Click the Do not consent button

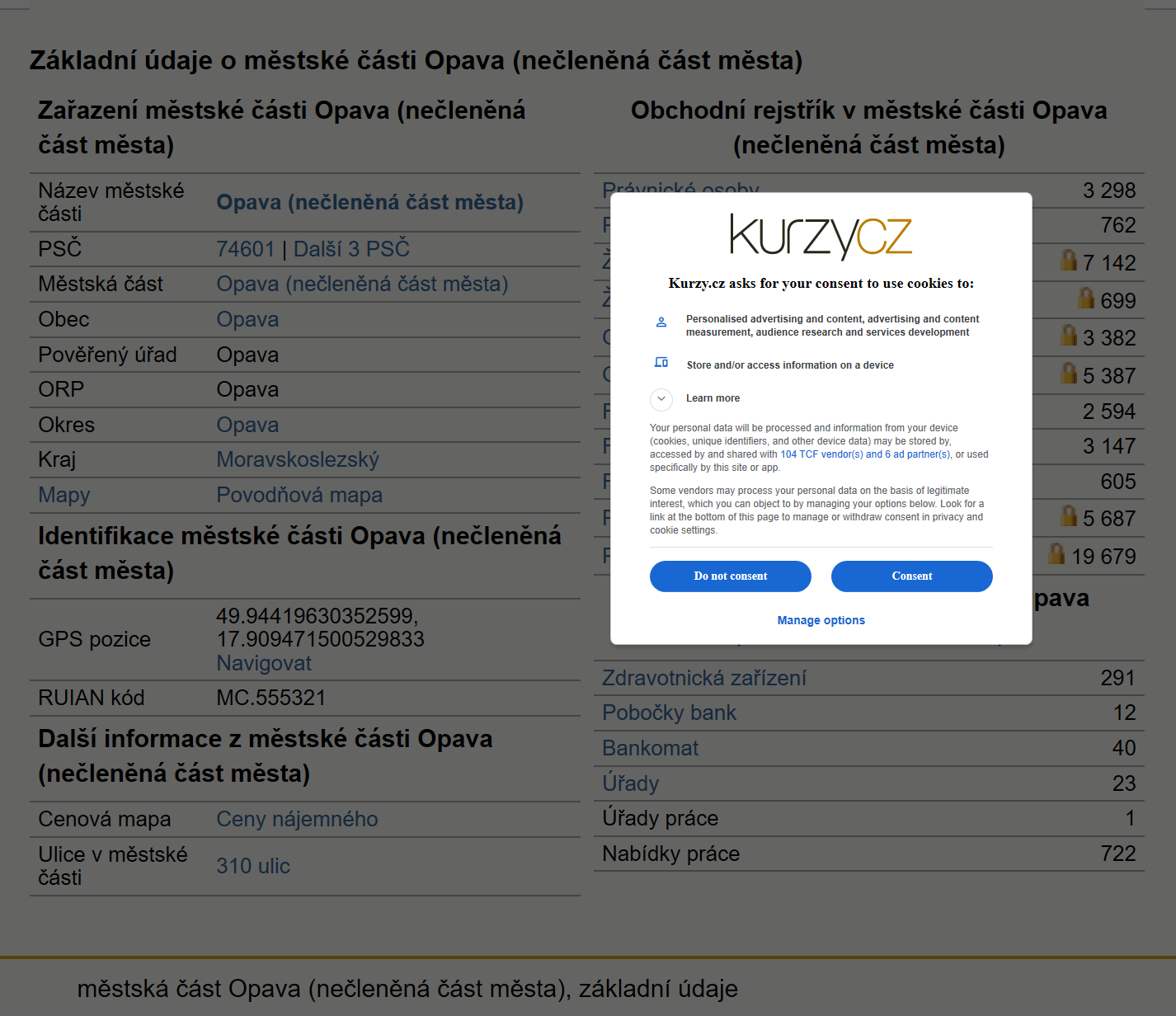tap(731, 576)
